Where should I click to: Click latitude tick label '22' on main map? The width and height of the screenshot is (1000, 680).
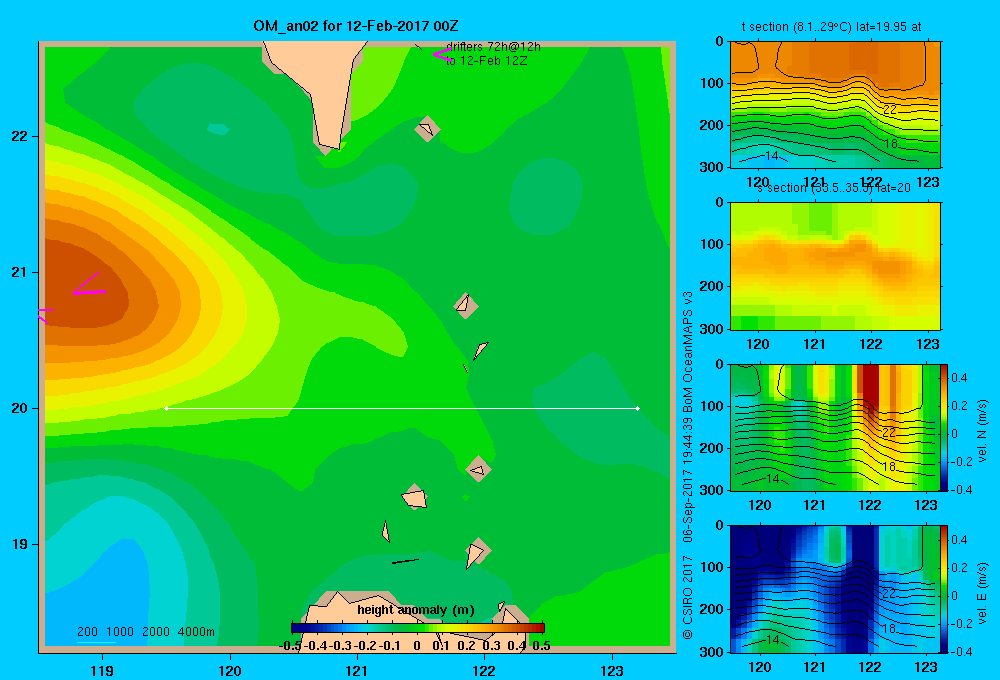[x=20, y=136]
